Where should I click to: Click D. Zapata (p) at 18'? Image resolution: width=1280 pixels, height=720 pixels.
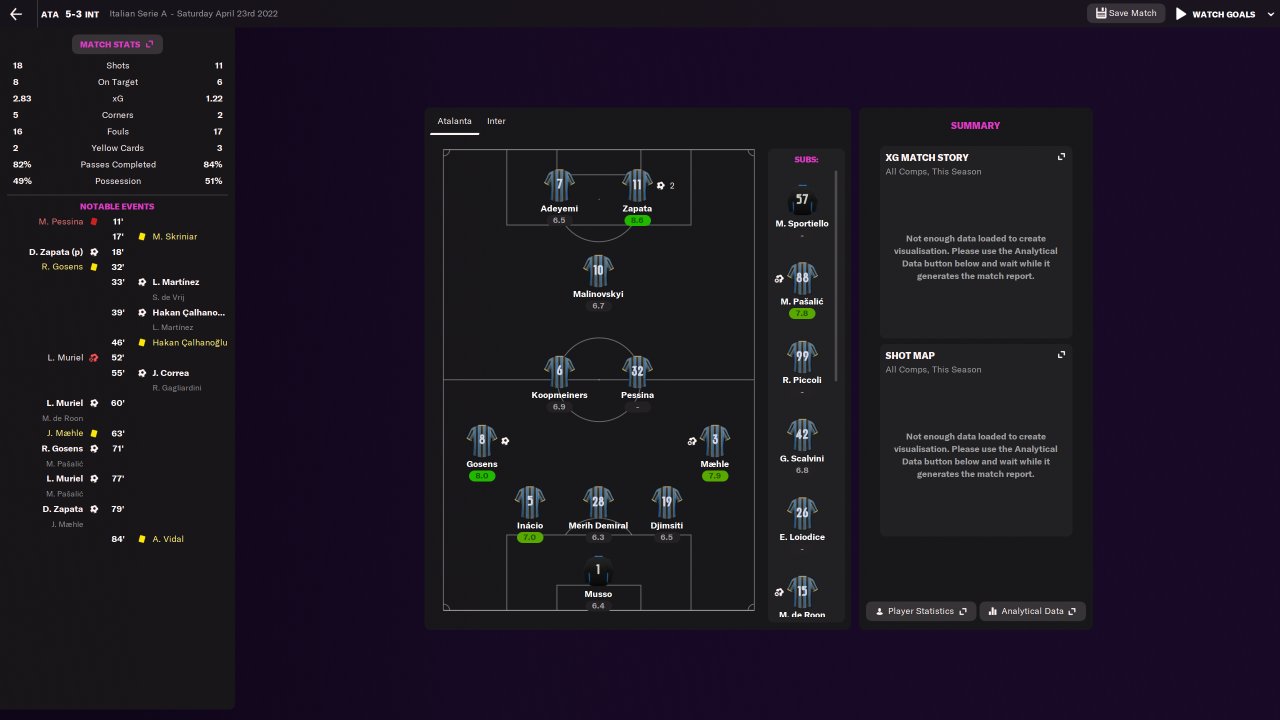(x=56, y=252)
